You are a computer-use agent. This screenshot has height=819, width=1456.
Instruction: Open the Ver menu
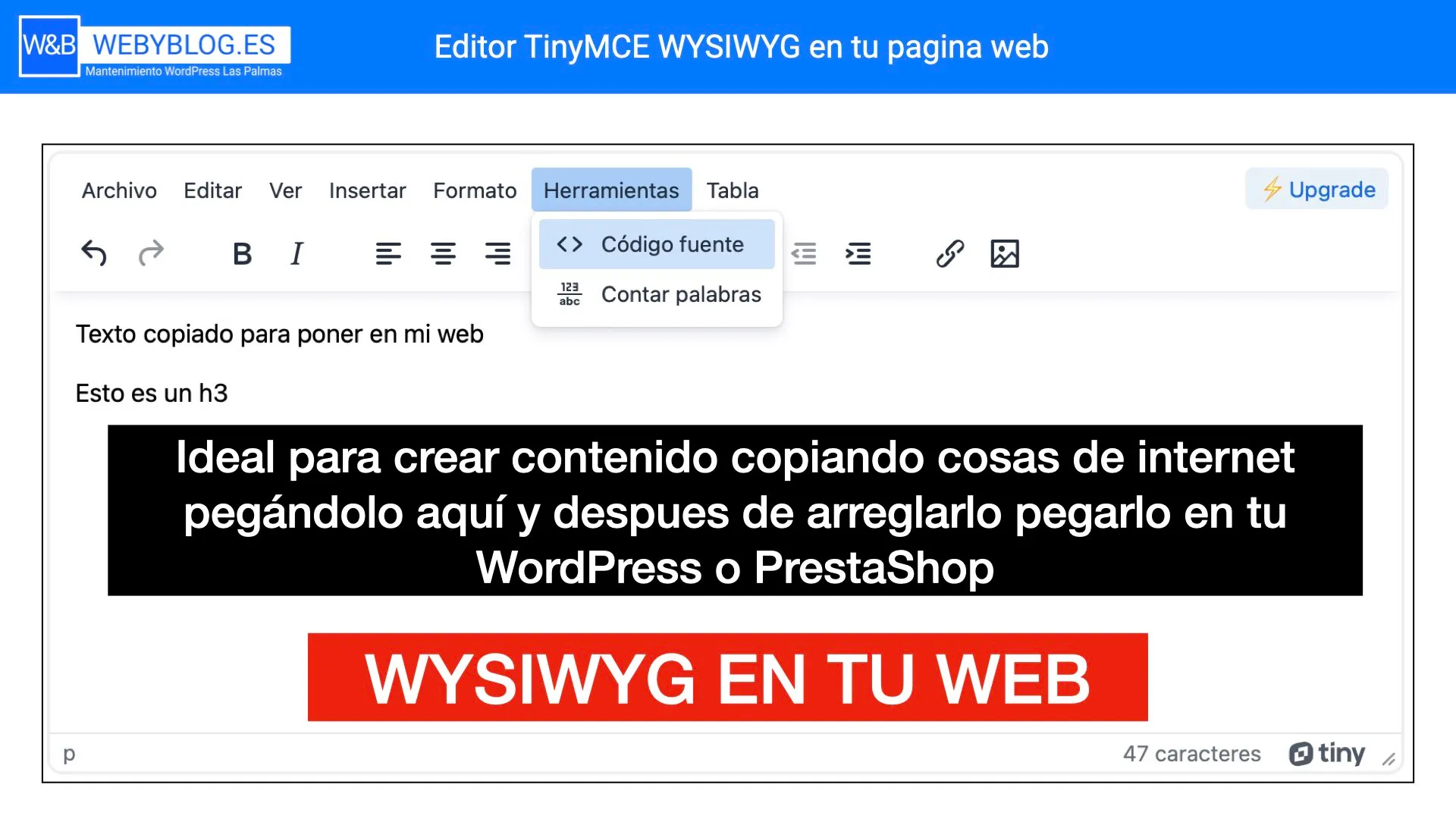285,190
